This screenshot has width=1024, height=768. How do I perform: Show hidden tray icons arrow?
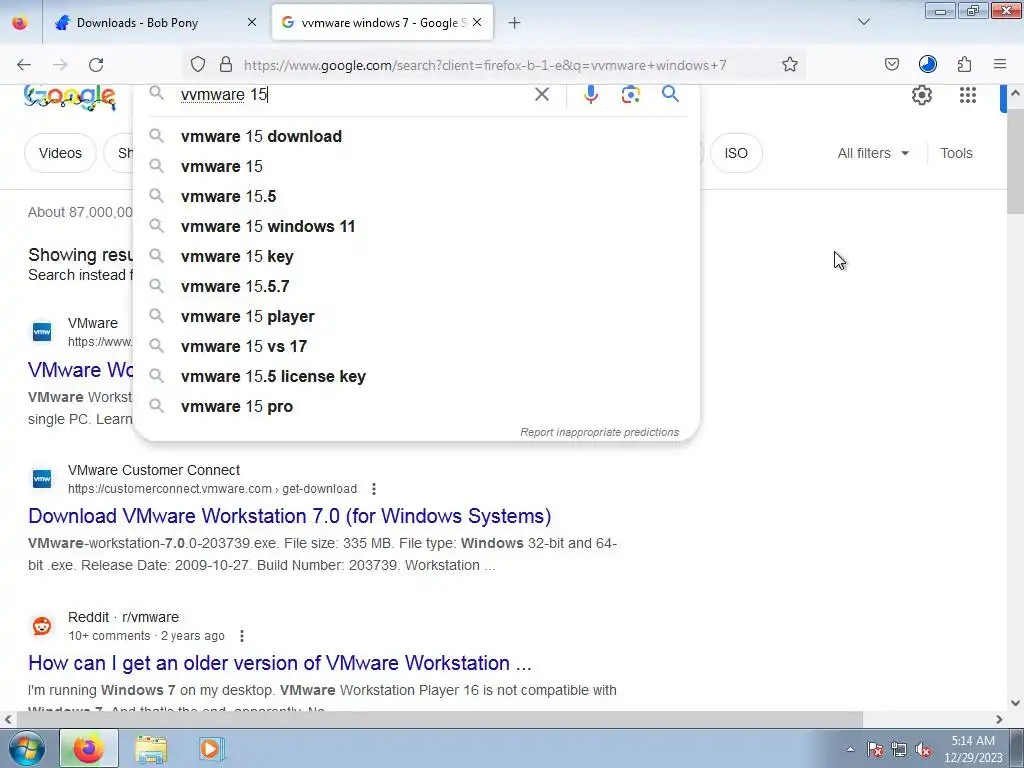tap(850, 749)
